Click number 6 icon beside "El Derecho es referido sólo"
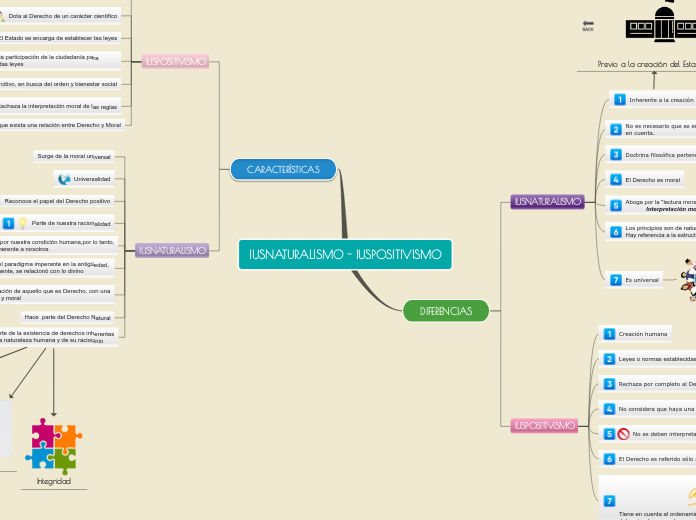The image size is (696, 520). click(x=609, y=459)
